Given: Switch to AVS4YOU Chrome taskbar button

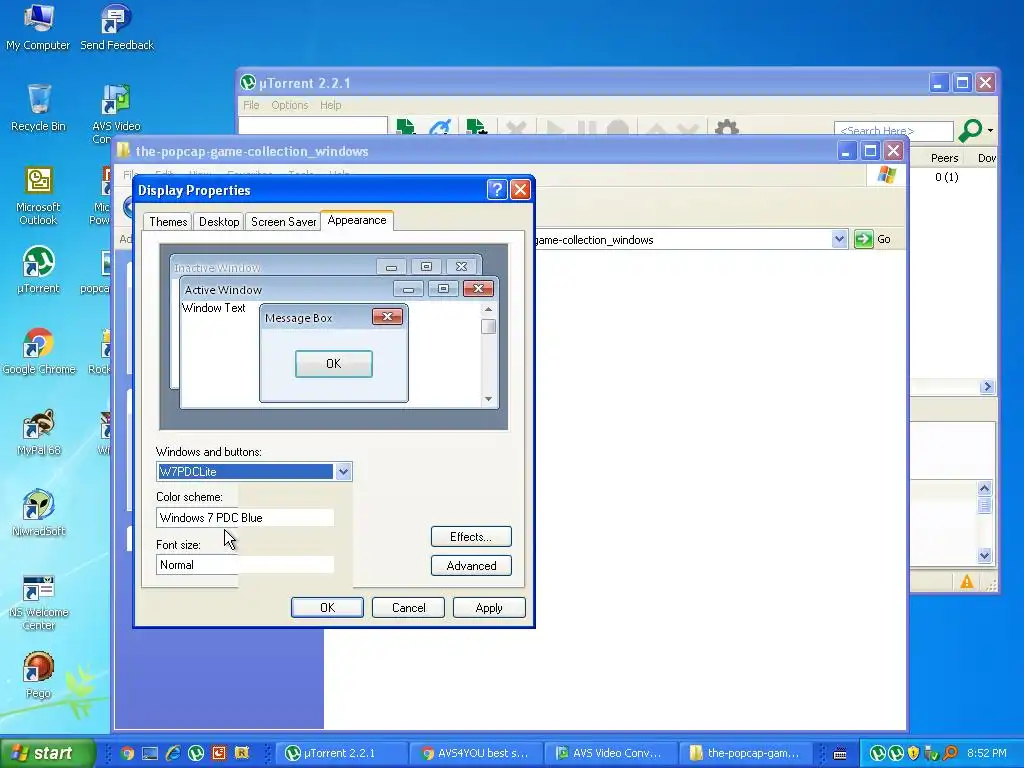Looking at the screenshot, I should pyautogui.click(x=476, y=753).
